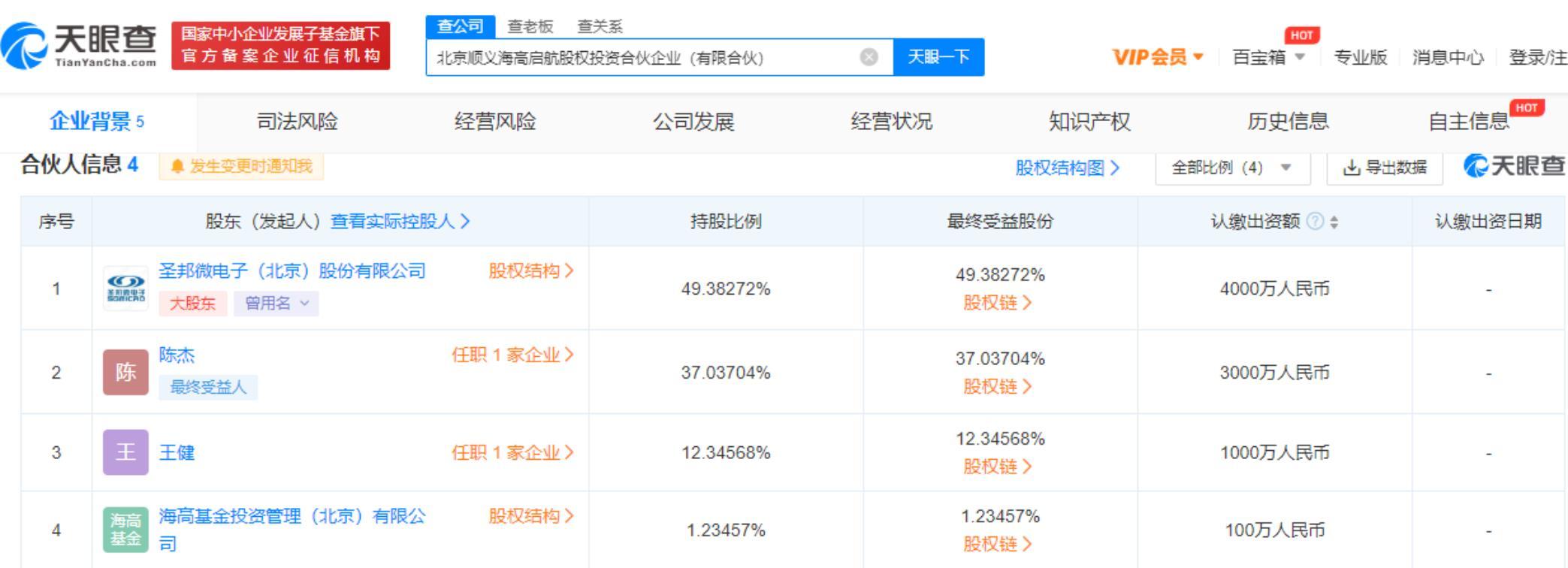Select the 1000万人民币 amount cell

click(1275, 452)
